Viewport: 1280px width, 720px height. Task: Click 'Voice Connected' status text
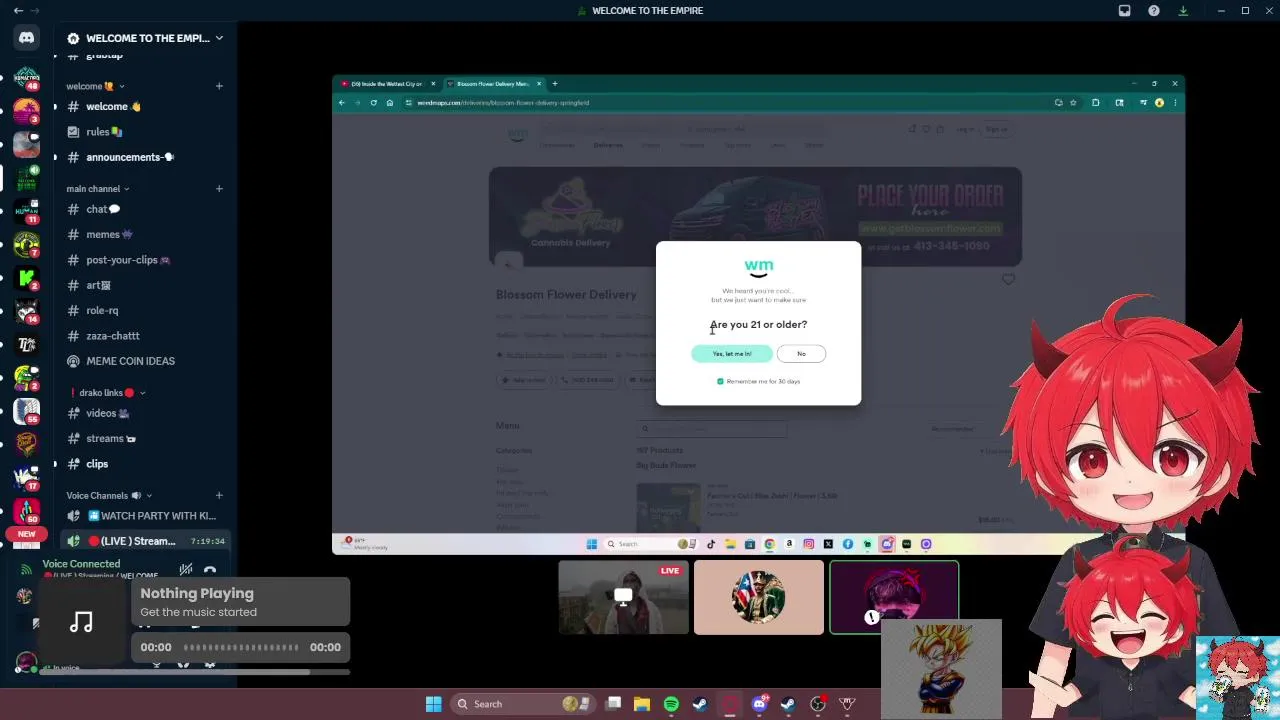tap(81, 564)
